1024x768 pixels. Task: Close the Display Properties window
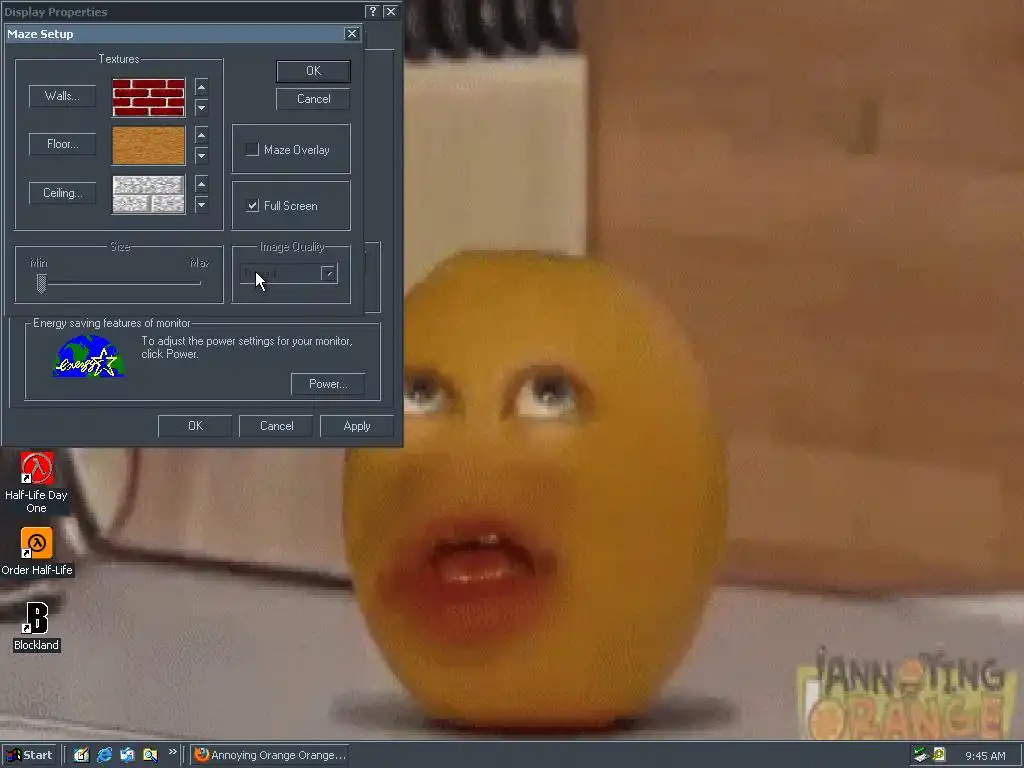pos(391,11)
